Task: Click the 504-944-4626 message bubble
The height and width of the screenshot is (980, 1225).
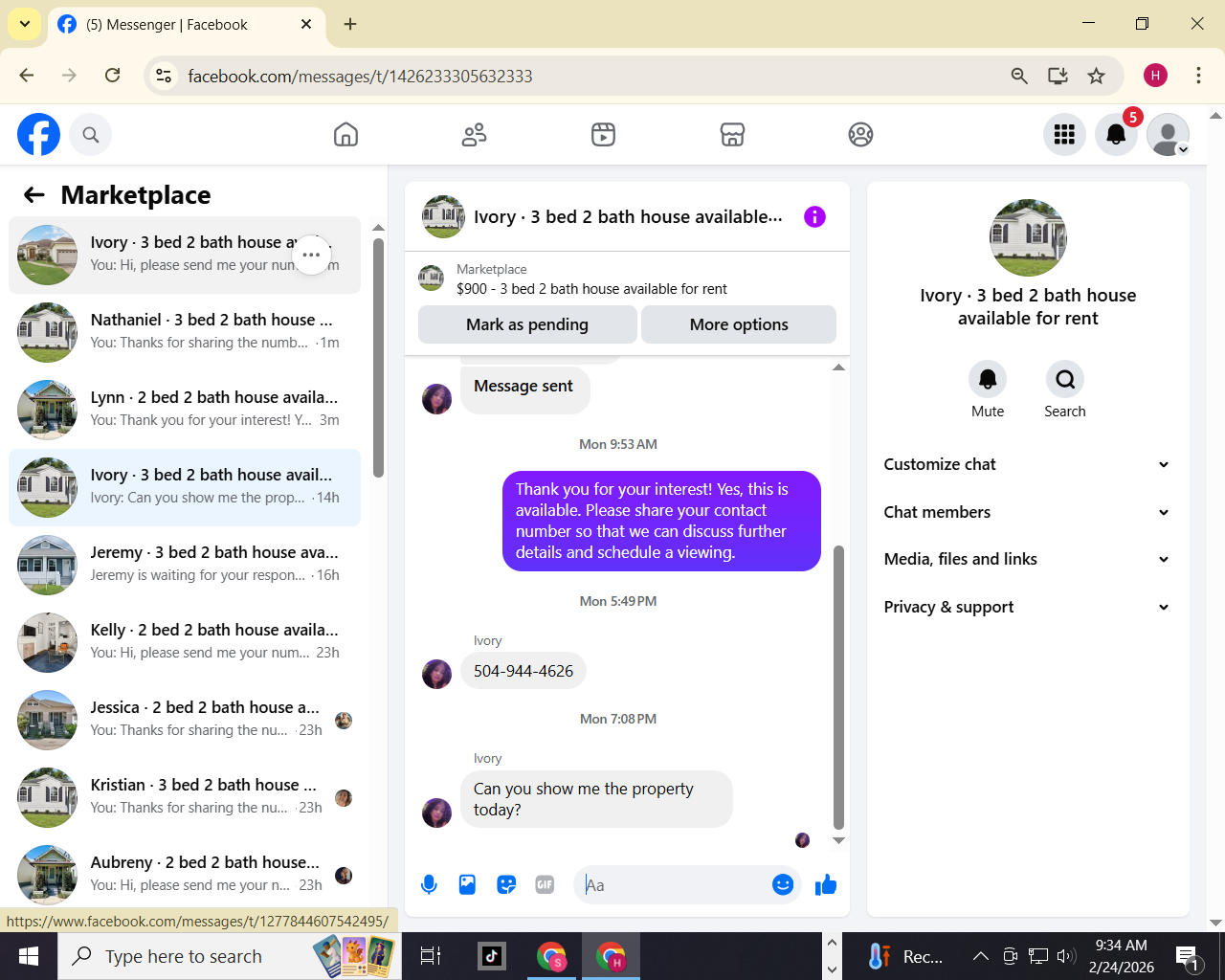Action: (x=523, y=671)
